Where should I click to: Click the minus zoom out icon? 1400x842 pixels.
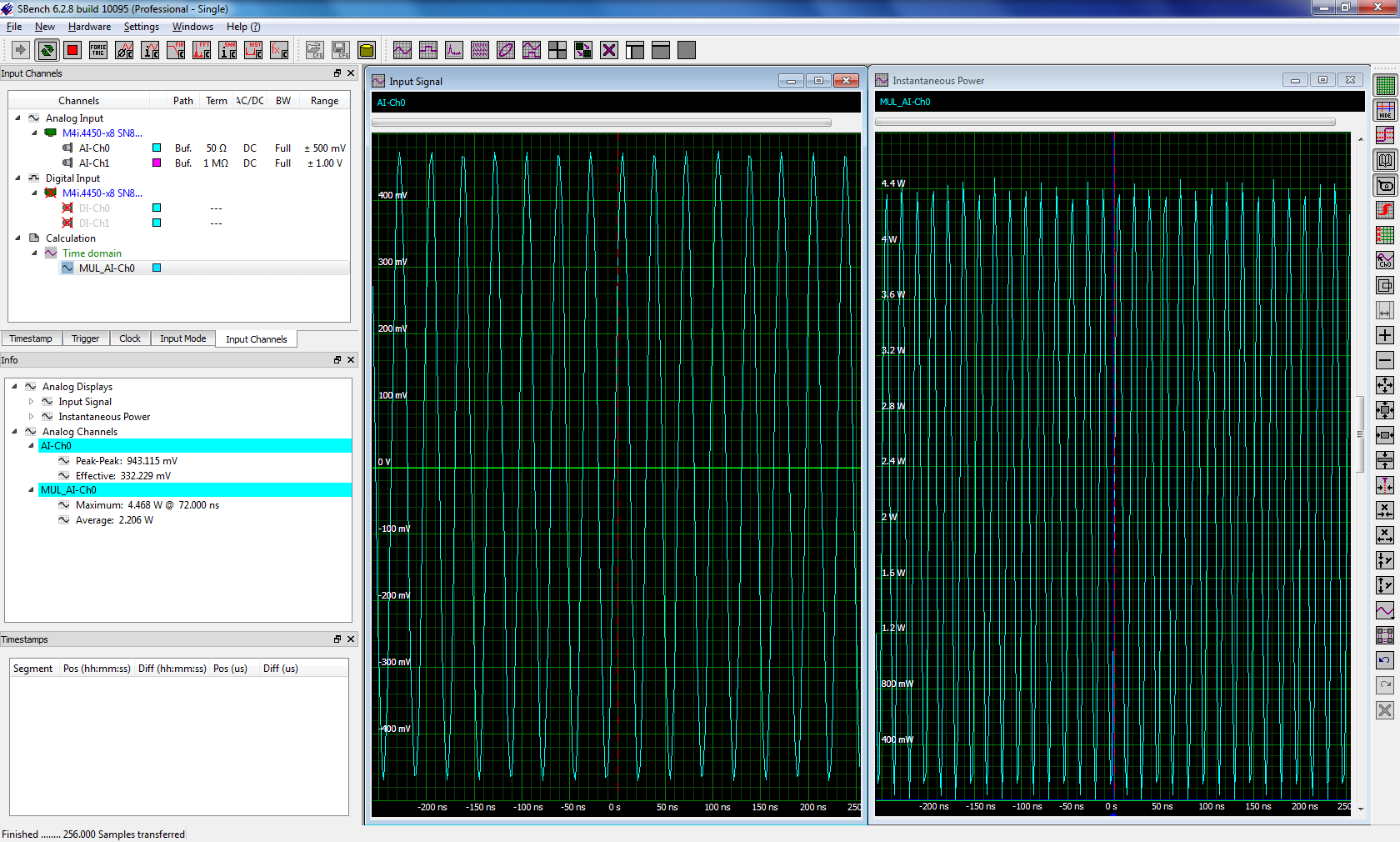pos(1385,360)
